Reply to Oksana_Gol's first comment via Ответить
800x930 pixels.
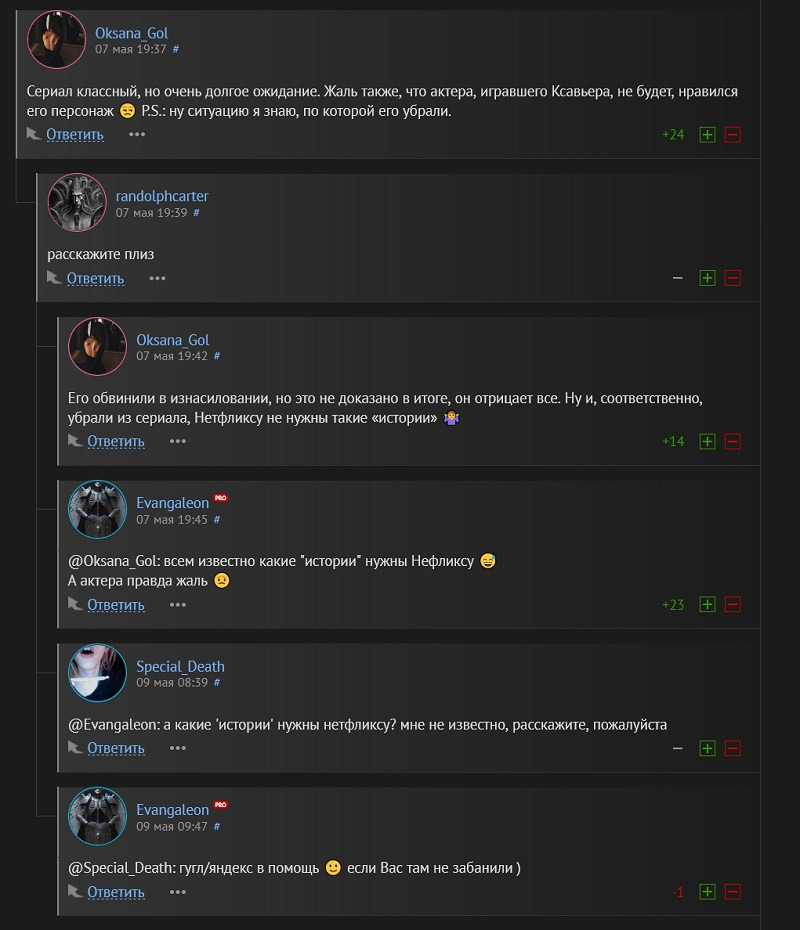click(75, 135)
